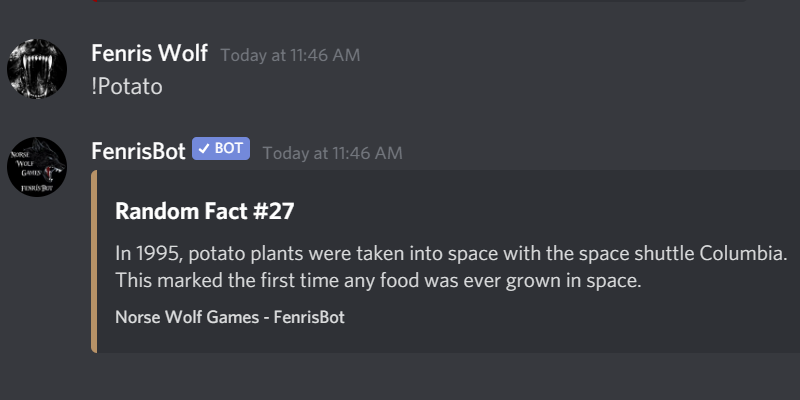Select the !Potato command message
Image resolution: width=800 pixels, height=400 pixels.
click(x=127, y=87)
